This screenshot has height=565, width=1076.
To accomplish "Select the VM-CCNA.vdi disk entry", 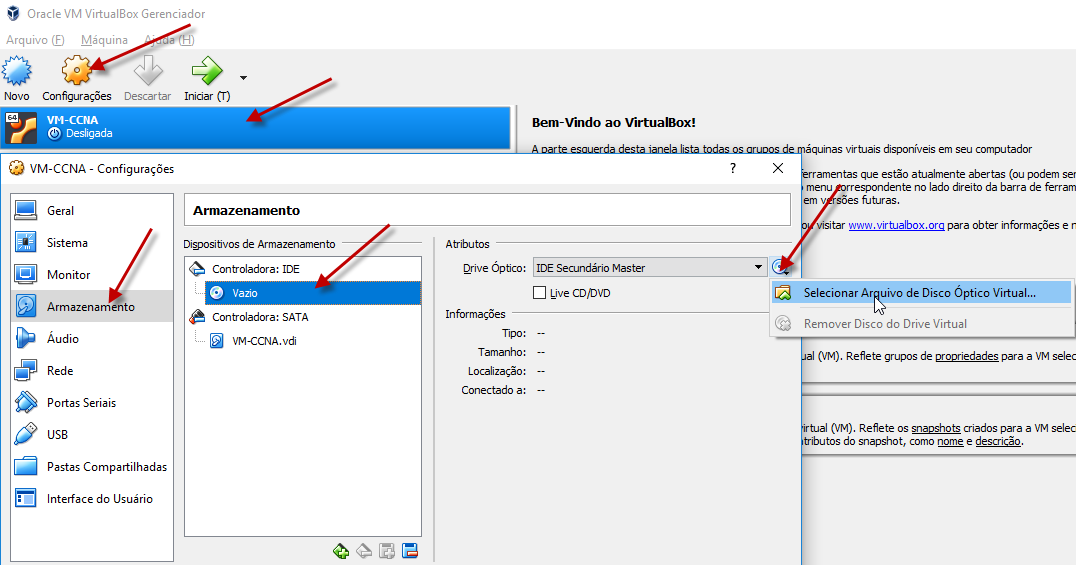I will [x=264, y=341].
